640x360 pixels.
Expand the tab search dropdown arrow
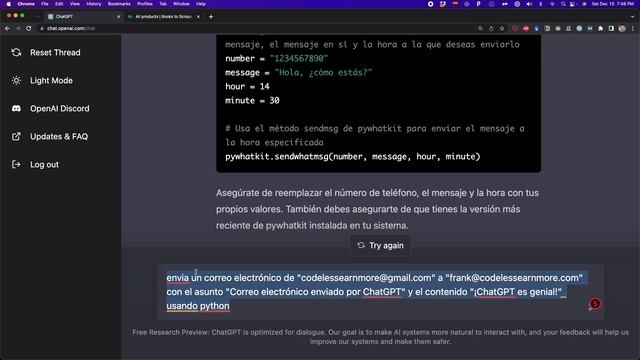(x=632, y=17)
